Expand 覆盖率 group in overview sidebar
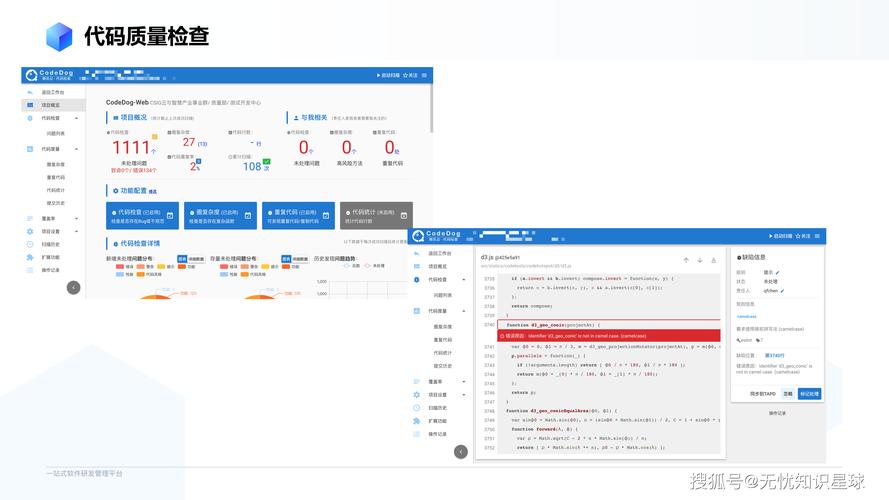 [x=77, y=218]
